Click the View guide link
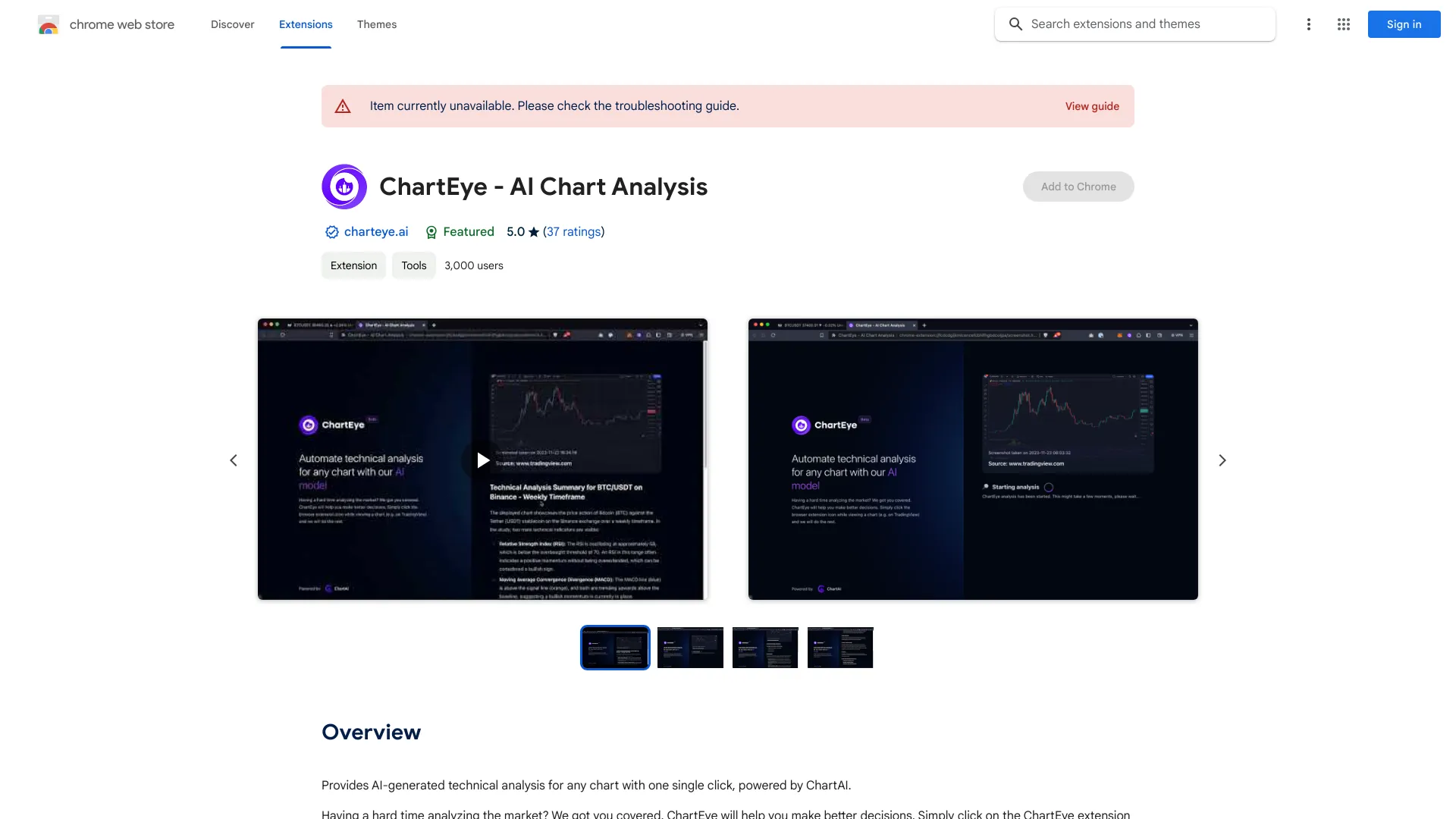The width and height of the screenshot is (1456, 819). [x=1092, y=105]
